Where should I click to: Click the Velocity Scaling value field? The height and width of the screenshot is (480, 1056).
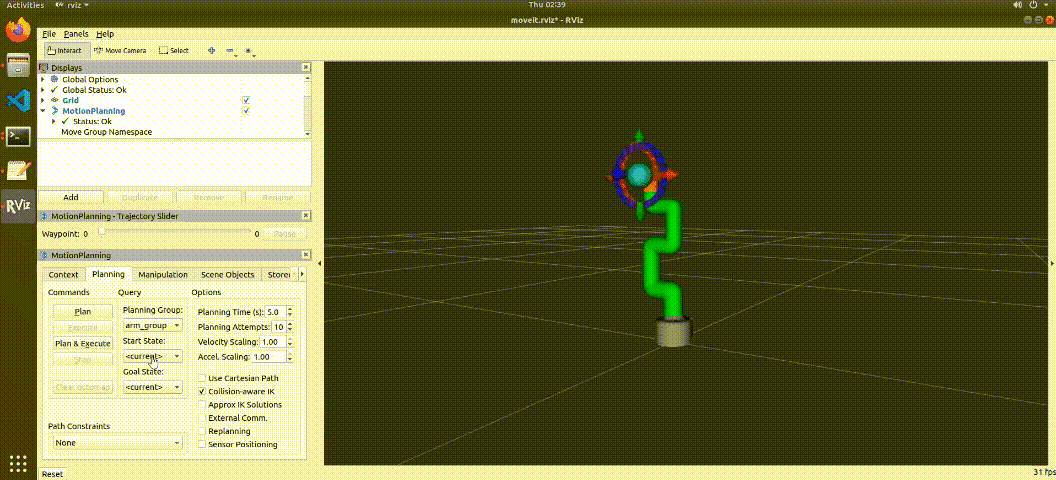coord(271,342)
